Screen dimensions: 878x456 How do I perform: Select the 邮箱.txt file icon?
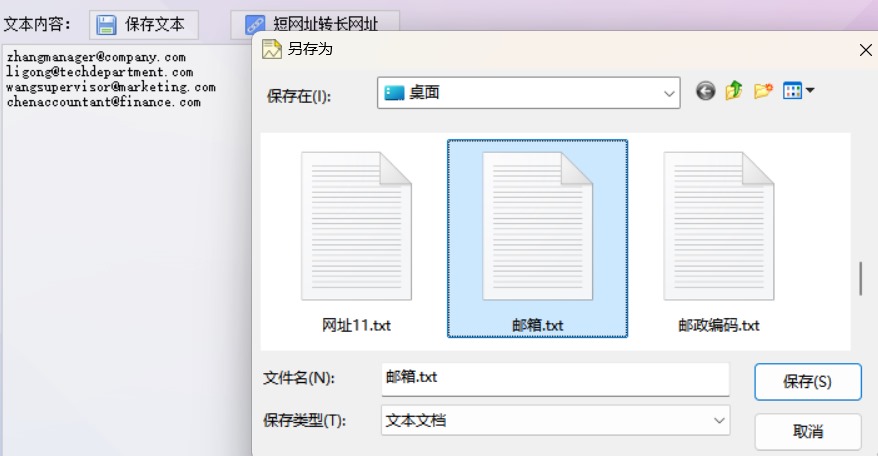click(x=537, y=226)
